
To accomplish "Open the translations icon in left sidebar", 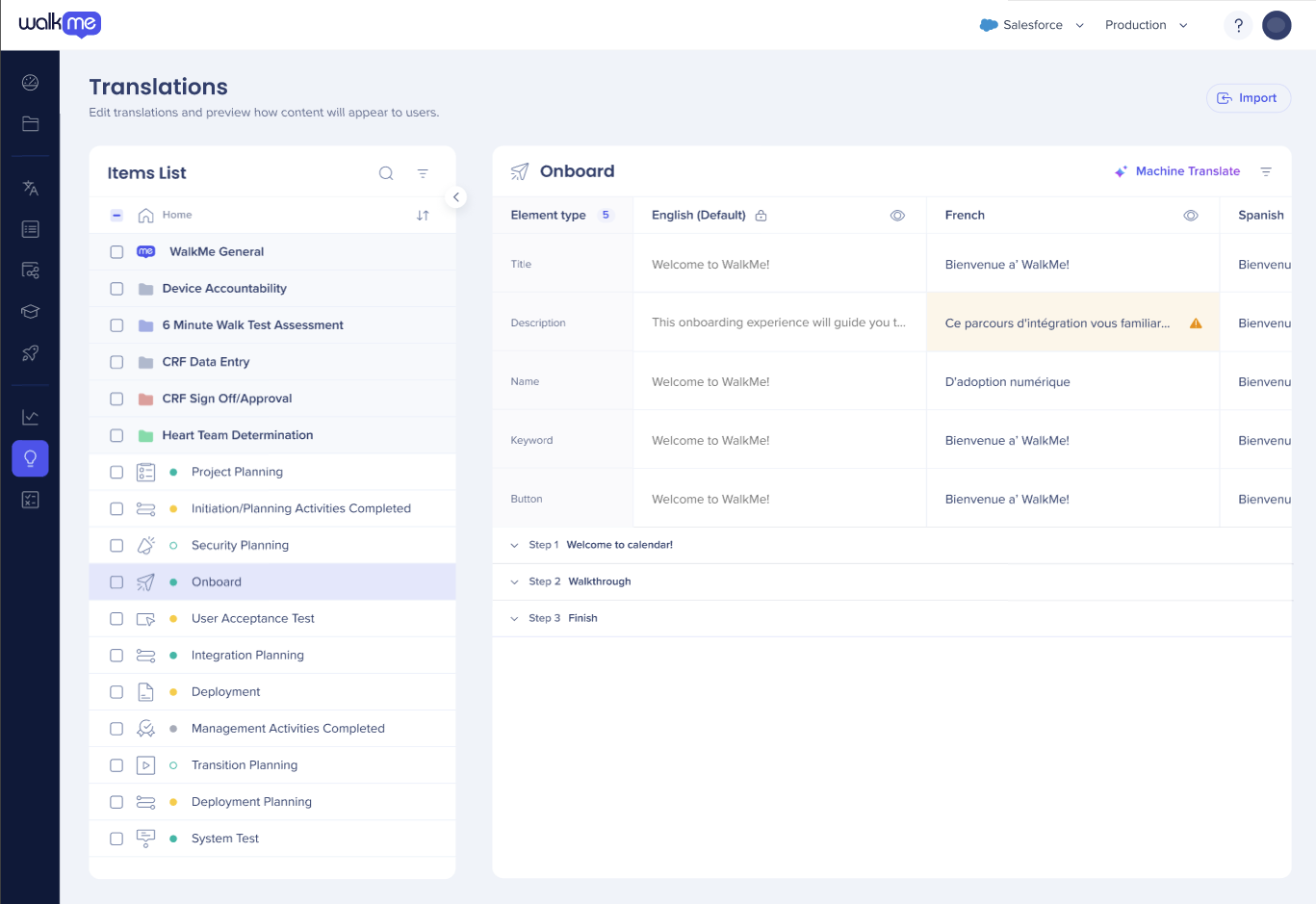I will (31, 189).
